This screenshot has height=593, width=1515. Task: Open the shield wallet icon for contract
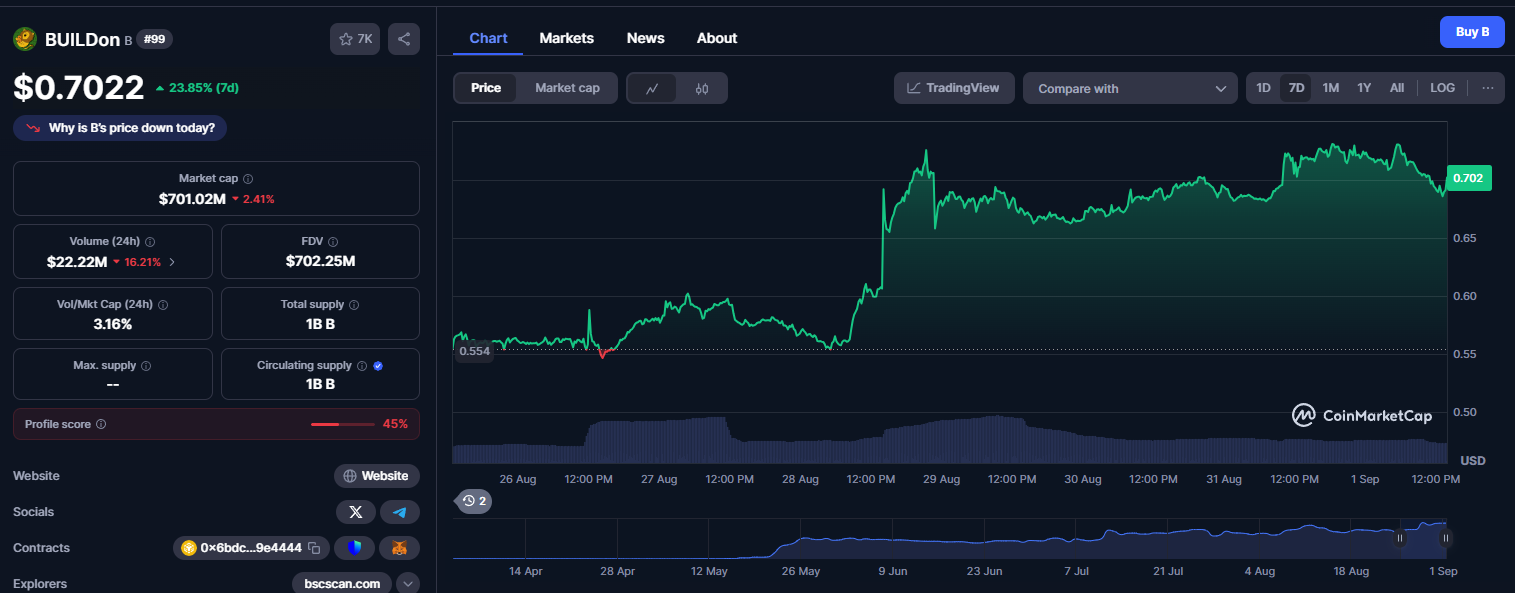pyautogui.click(x=355, y=548)
